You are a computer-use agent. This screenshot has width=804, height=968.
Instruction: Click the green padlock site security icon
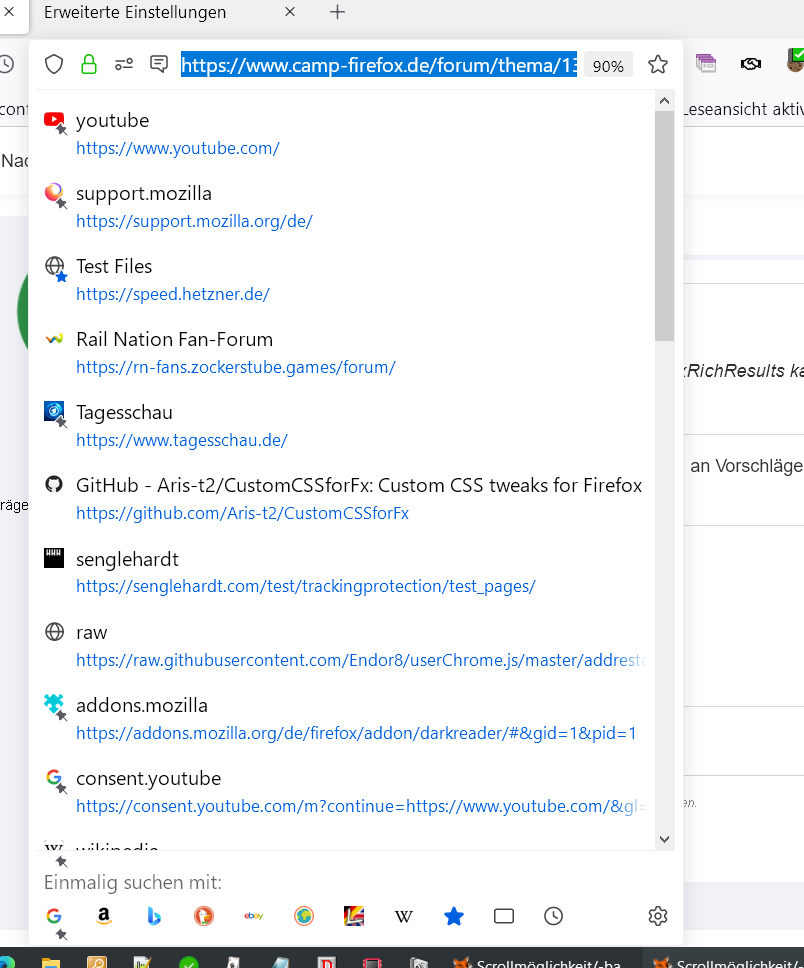tap(89, 65)
